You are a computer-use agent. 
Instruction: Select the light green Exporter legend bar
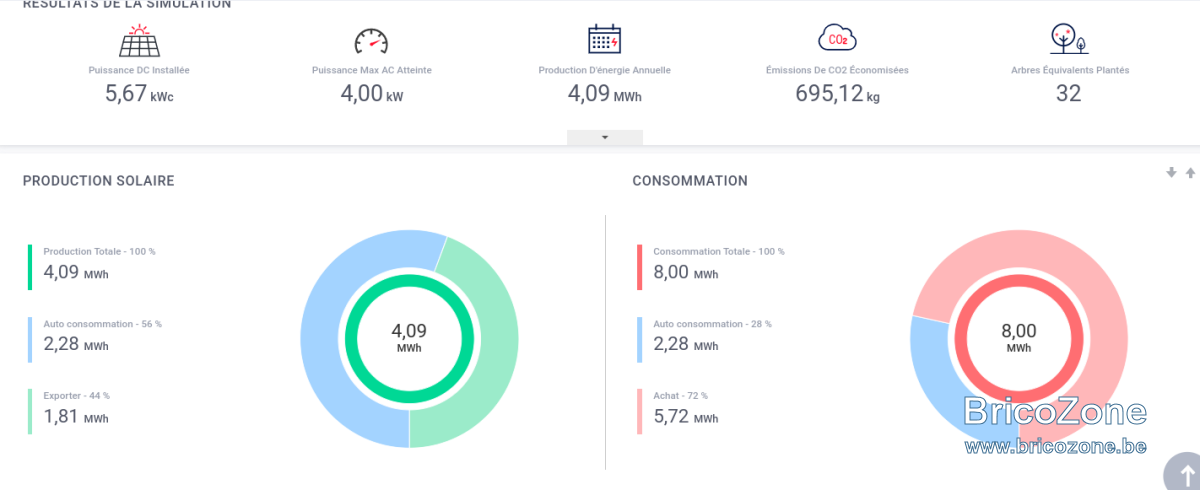click(30, 411)
